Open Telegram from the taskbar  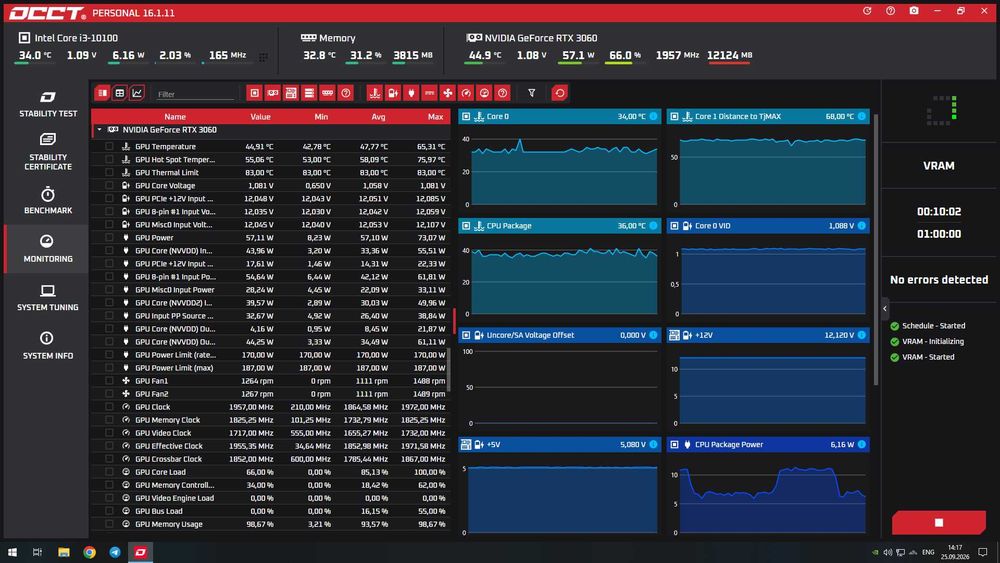[x=115, y=552]
